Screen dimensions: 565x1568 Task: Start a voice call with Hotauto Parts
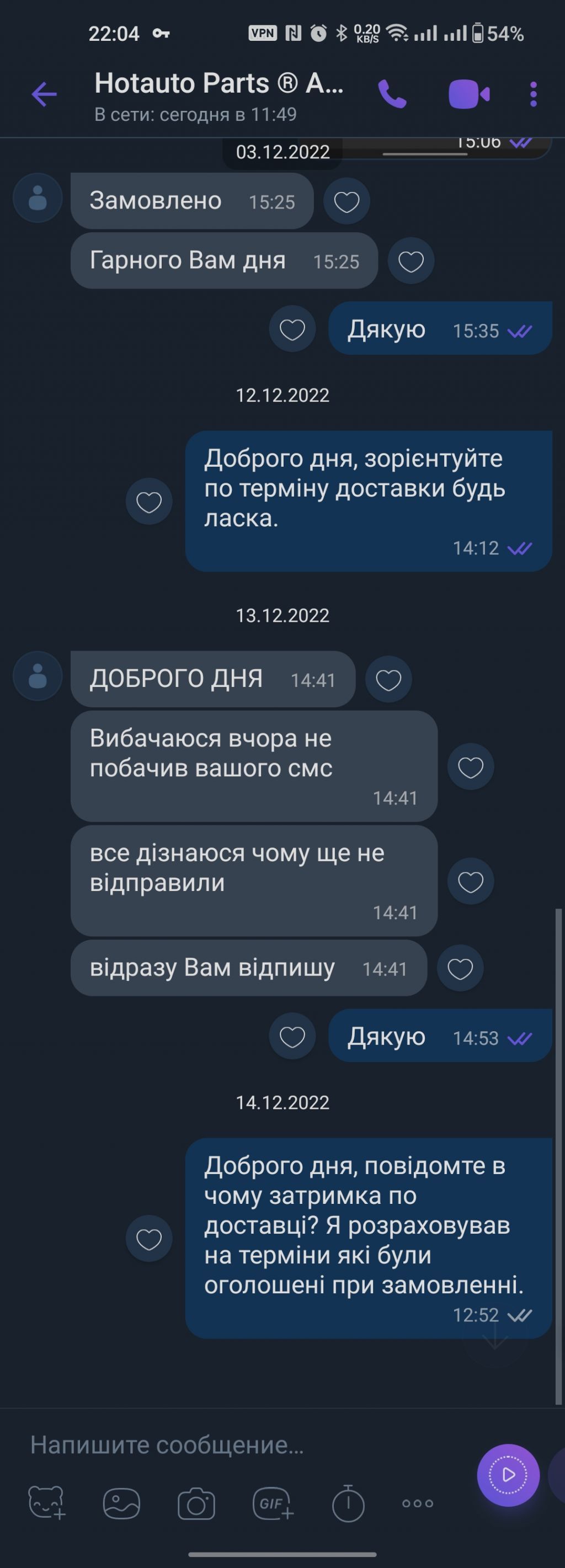click(392, 94)
